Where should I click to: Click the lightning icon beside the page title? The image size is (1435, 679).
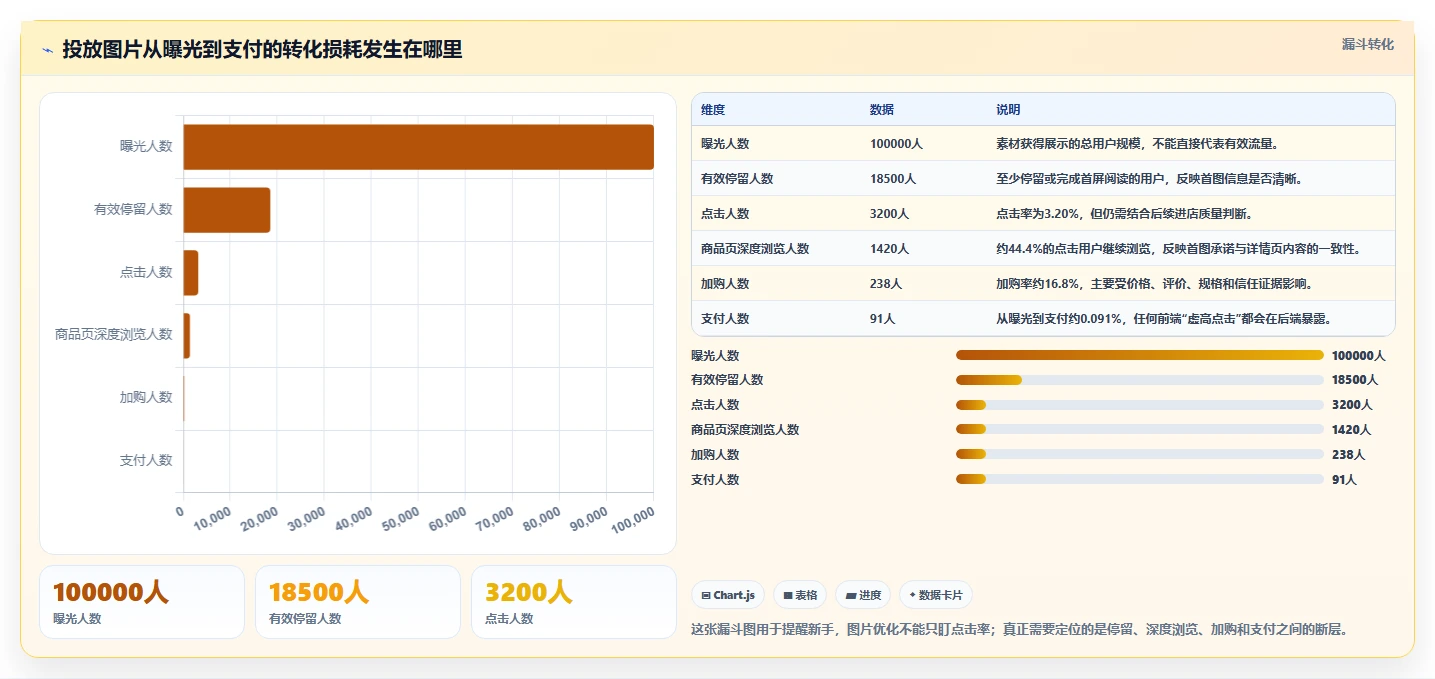click(x=47, y=50)
